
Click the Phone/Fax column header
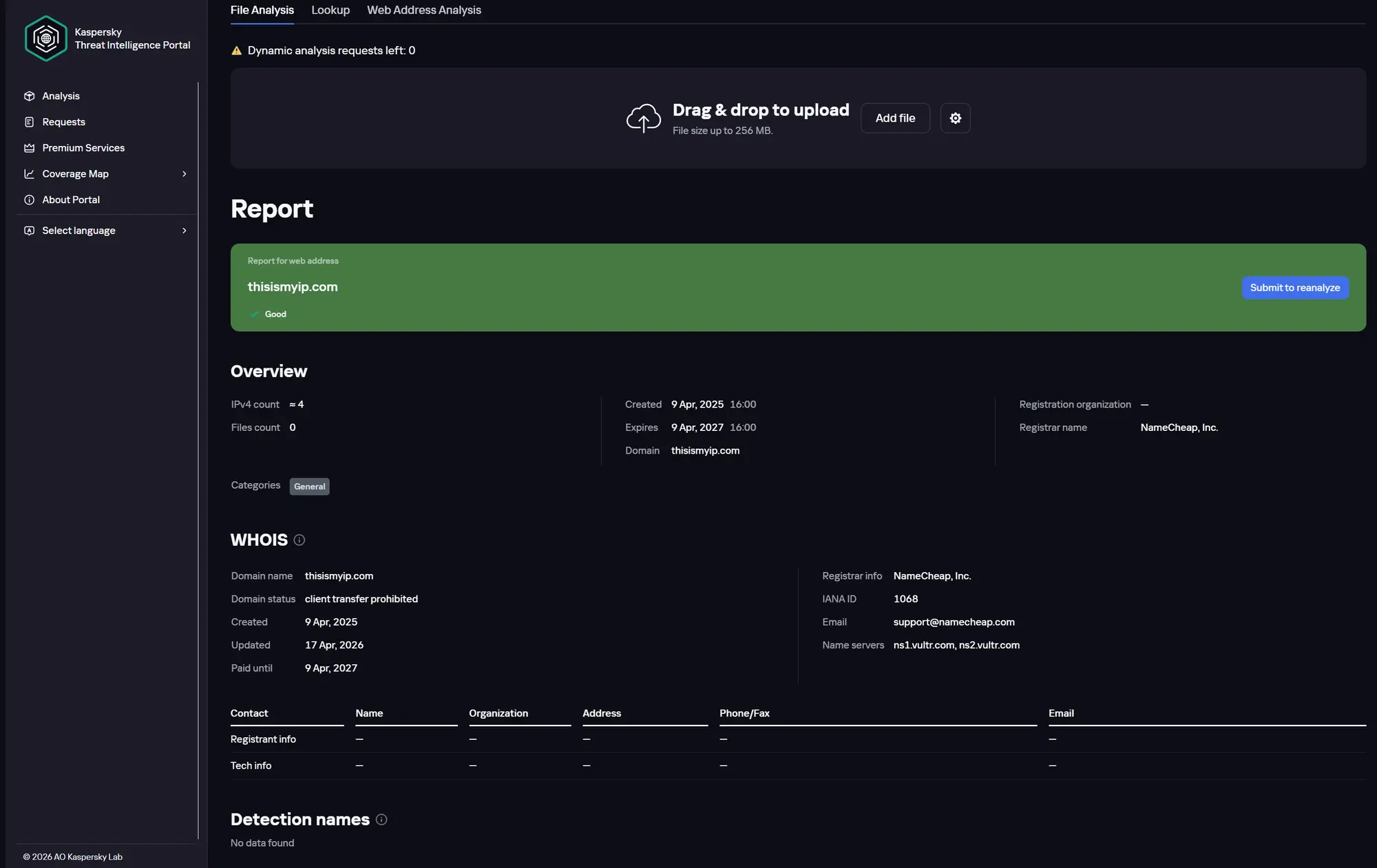744,714
